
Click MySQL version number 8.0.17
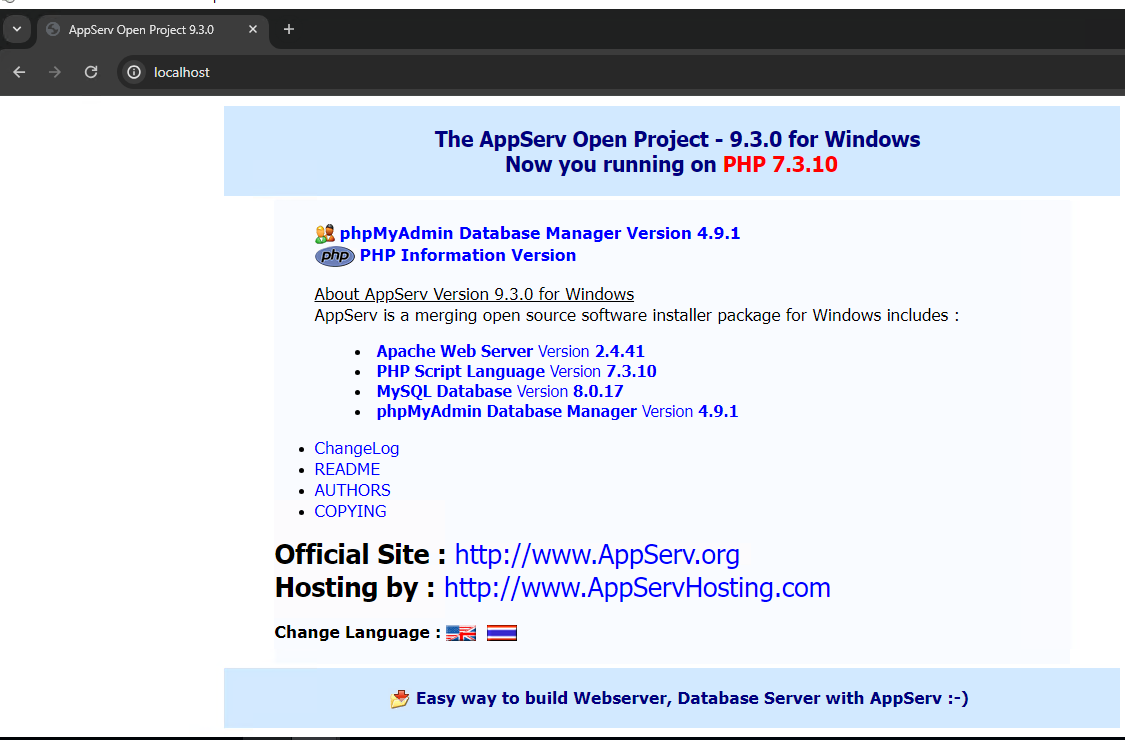[x=598, y=391]
